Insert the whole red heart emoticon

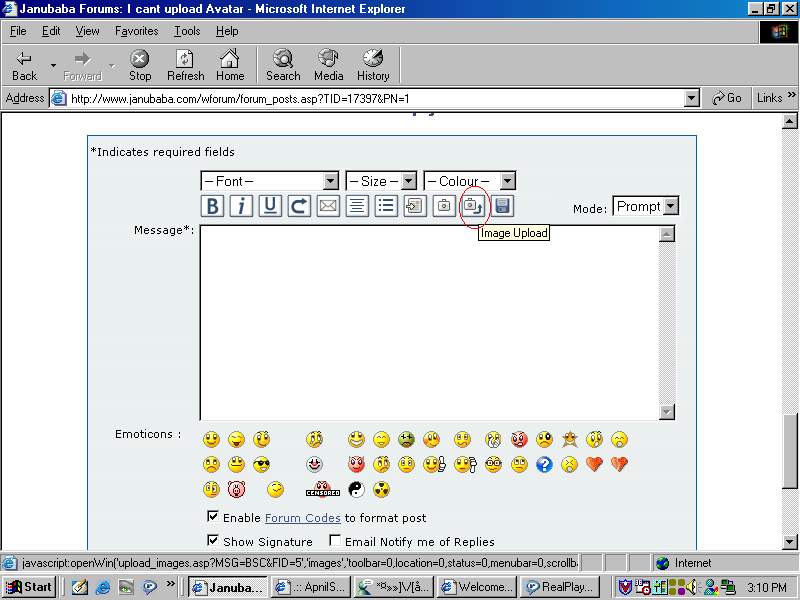[594, 464]
